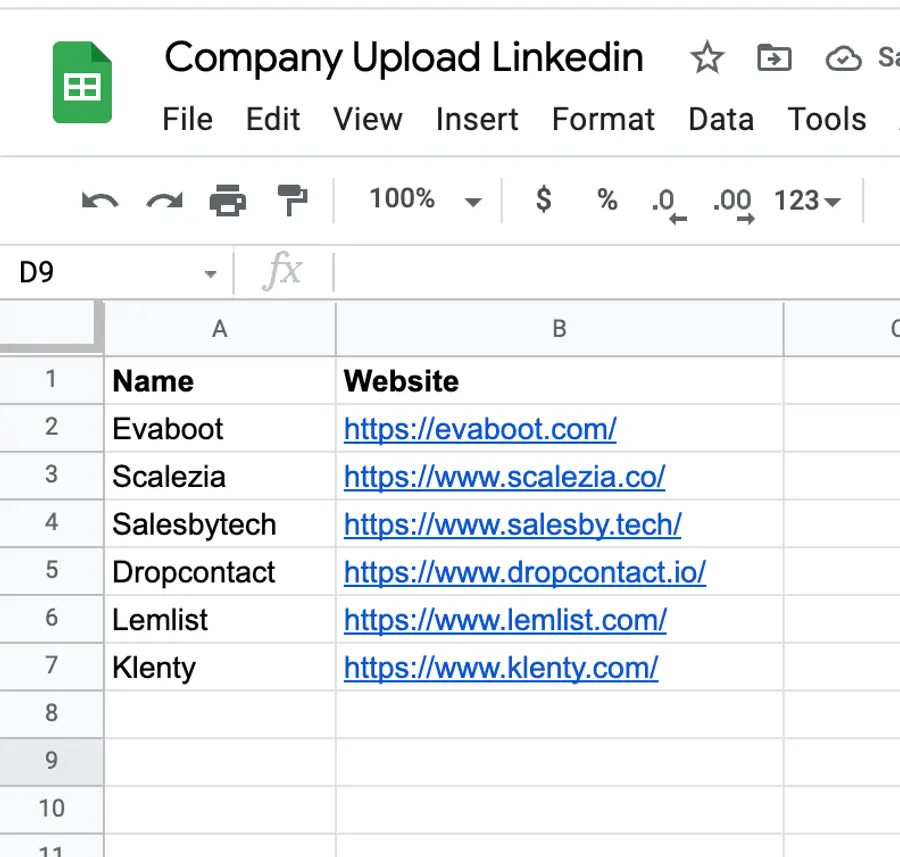Move the spreadsheet to a folder
The height and width of the screenshot is (857, 900).
point(773,58)
